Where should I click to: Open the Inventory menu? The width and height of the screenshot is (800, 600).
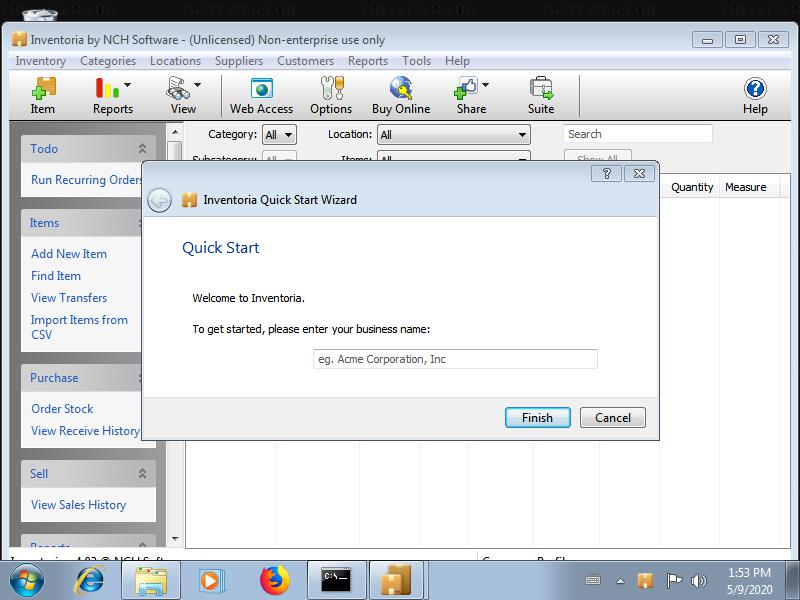[40, 61]
